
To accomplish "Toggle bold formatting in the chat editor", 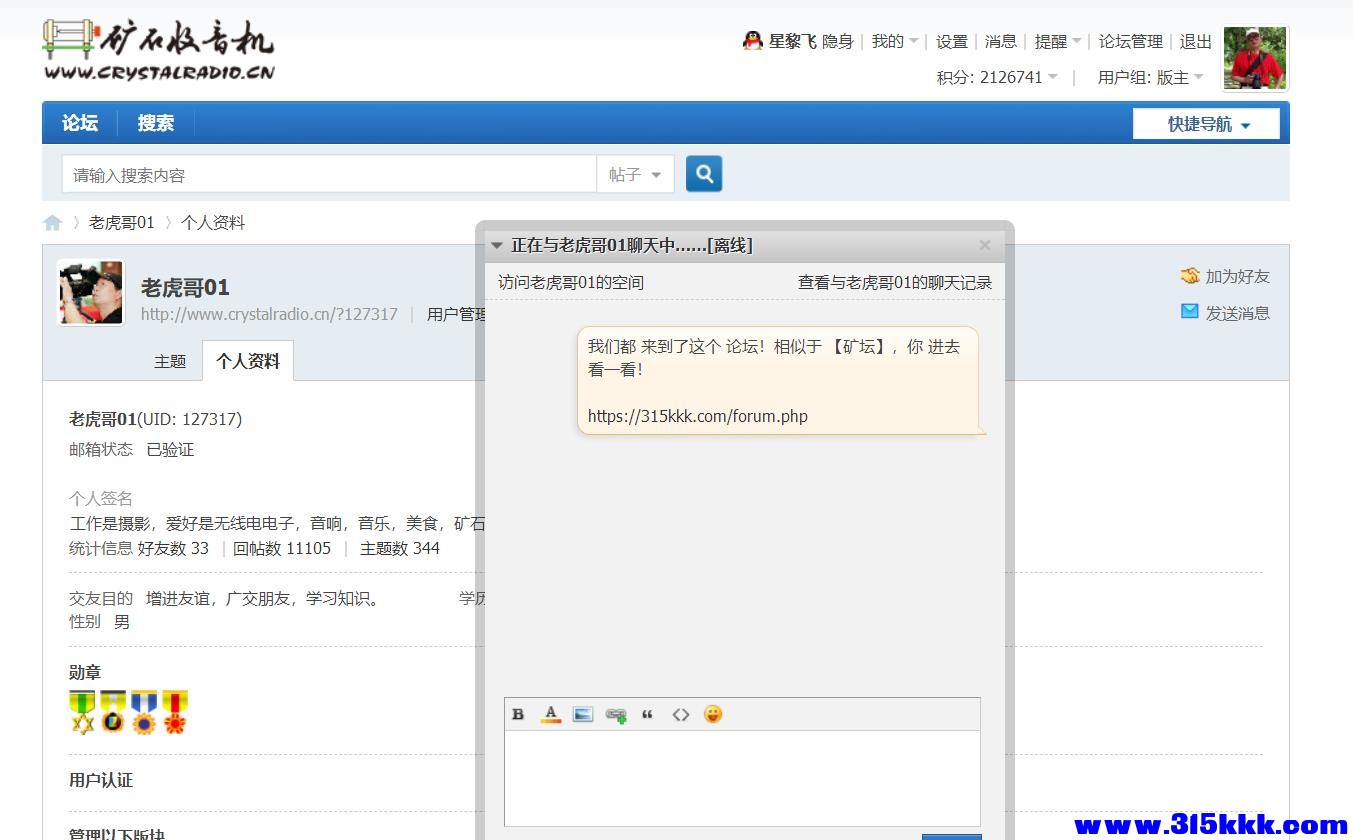I will 518,714.
